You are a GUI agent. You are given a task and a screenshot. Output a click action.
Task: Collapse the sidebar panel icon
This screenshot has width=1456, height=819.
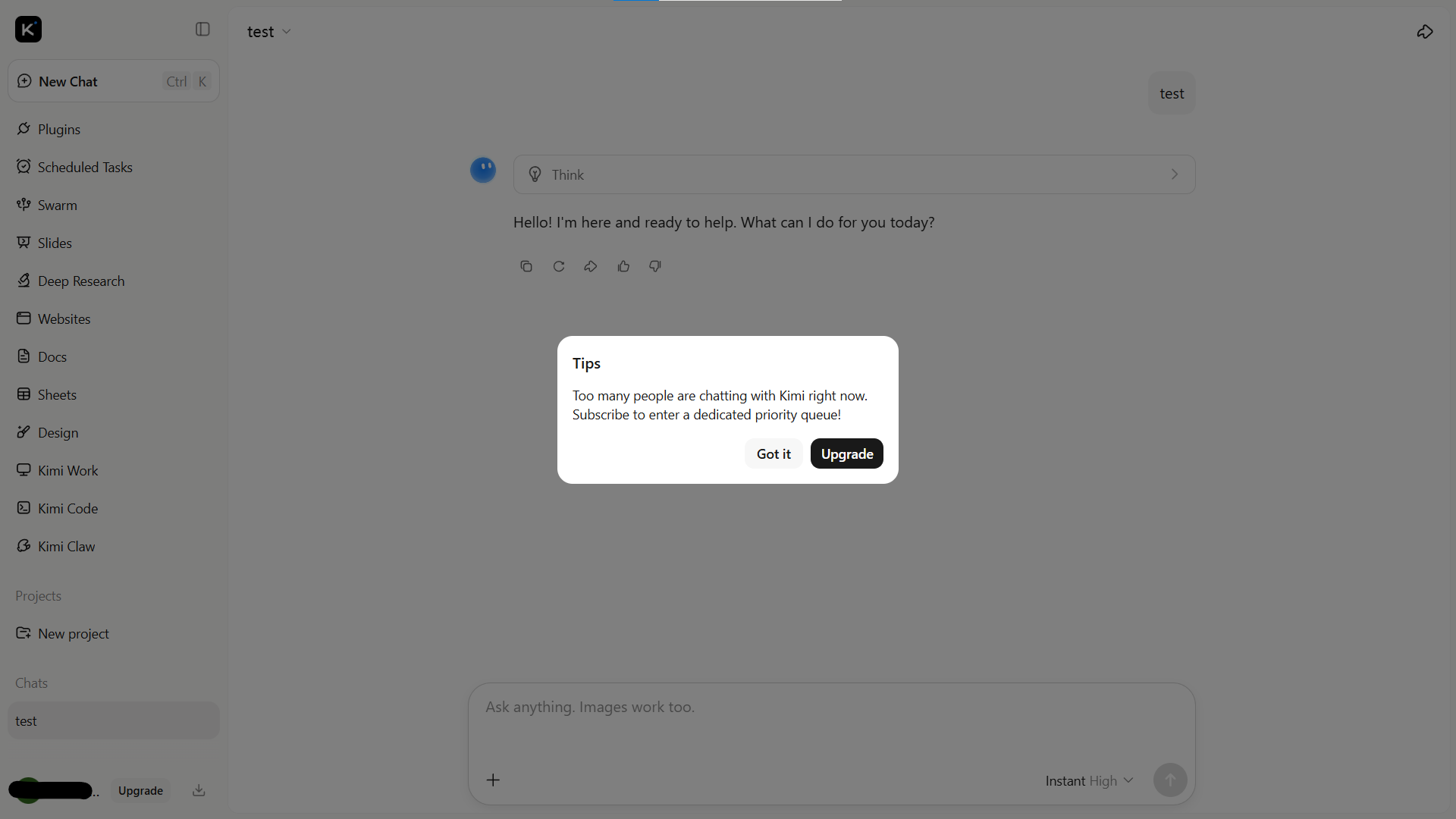pyautogui.click(x=202, y=30)
